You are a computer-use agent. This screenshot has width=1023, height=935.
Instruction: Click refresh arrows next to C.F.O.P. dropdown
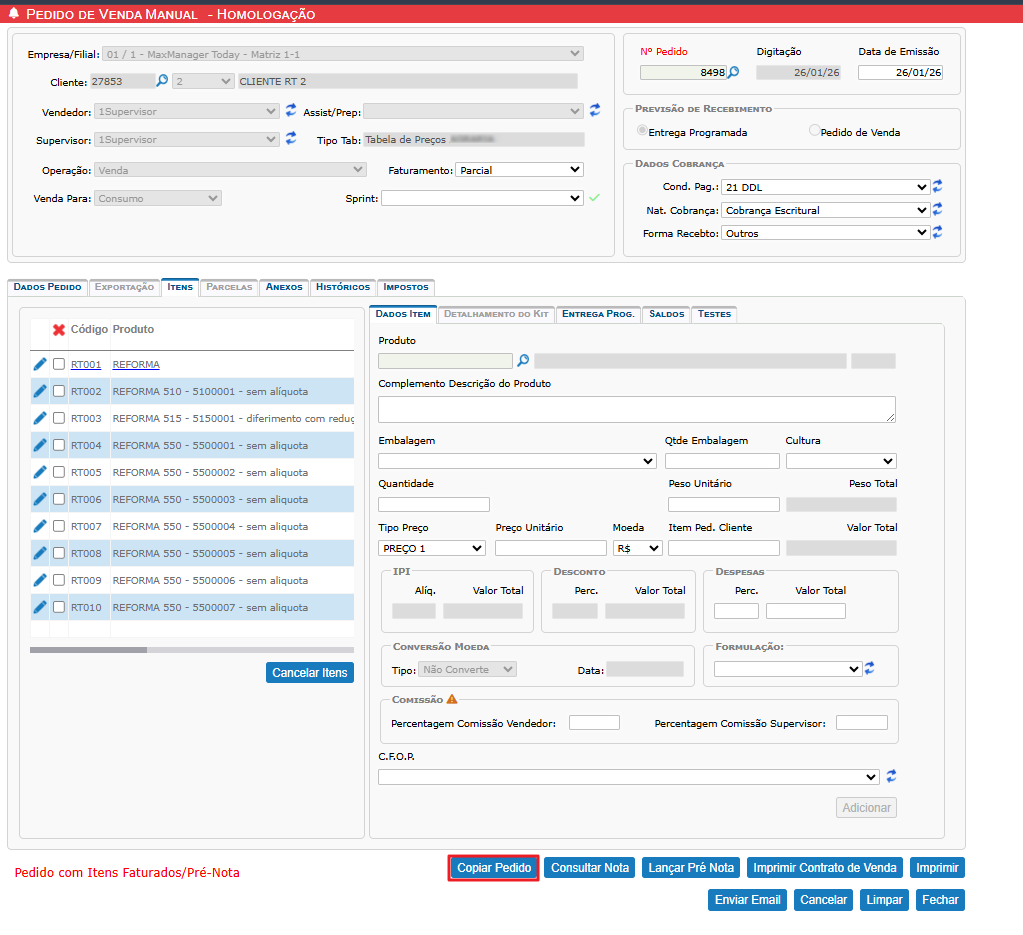pyautogui.click(x=891, y=776)
